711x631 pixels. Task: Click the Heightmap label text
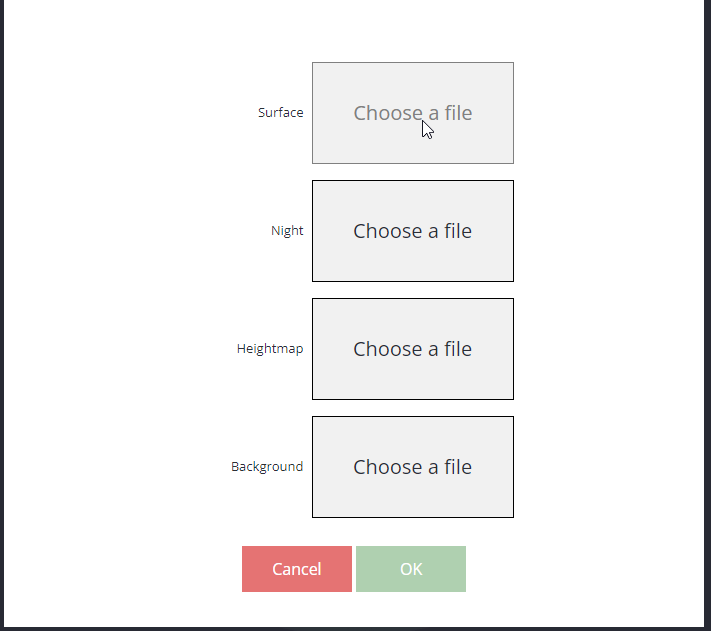270,349
